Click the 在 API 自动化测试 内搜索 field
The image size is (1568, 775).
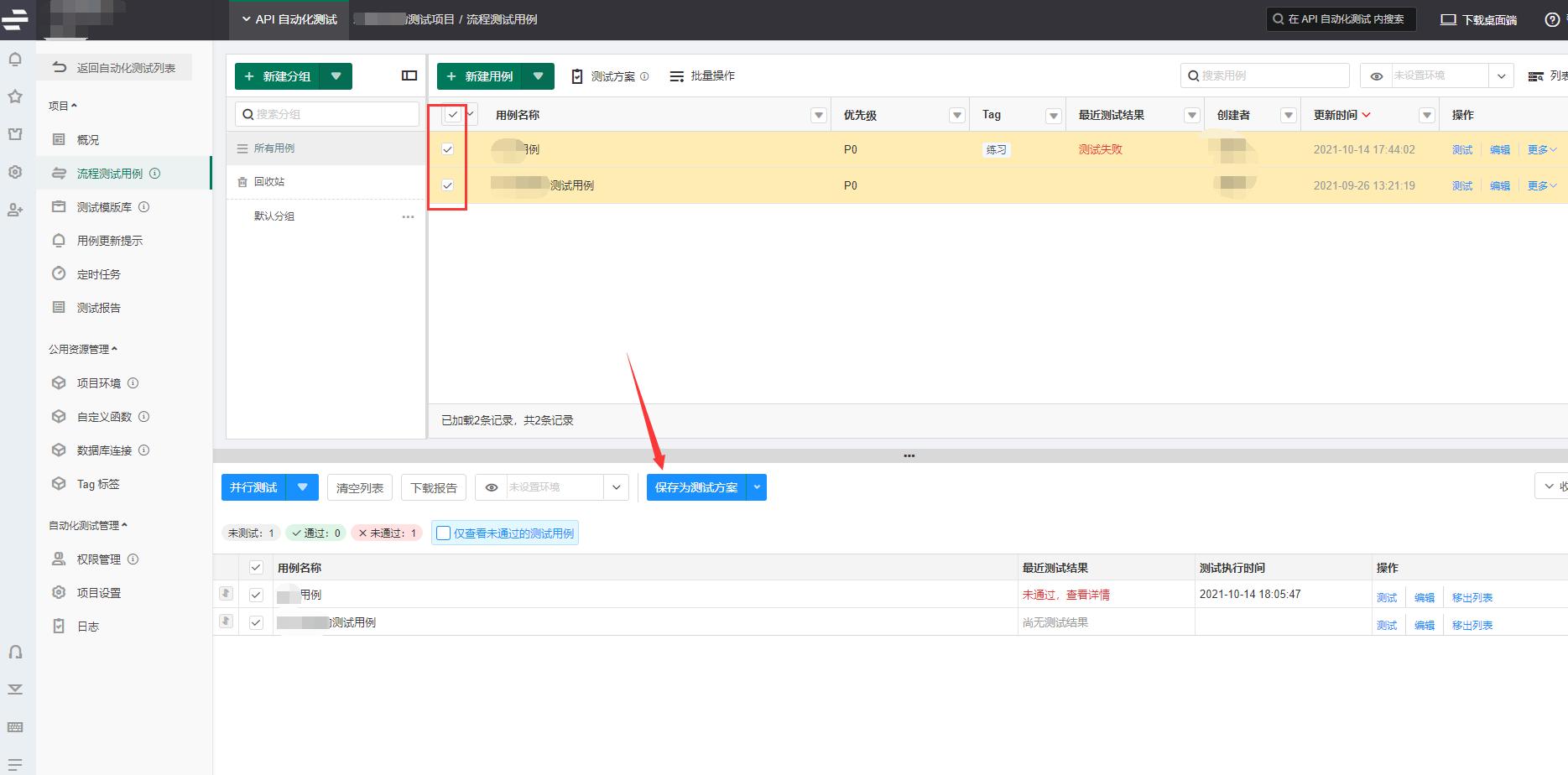click(1341, 19)
